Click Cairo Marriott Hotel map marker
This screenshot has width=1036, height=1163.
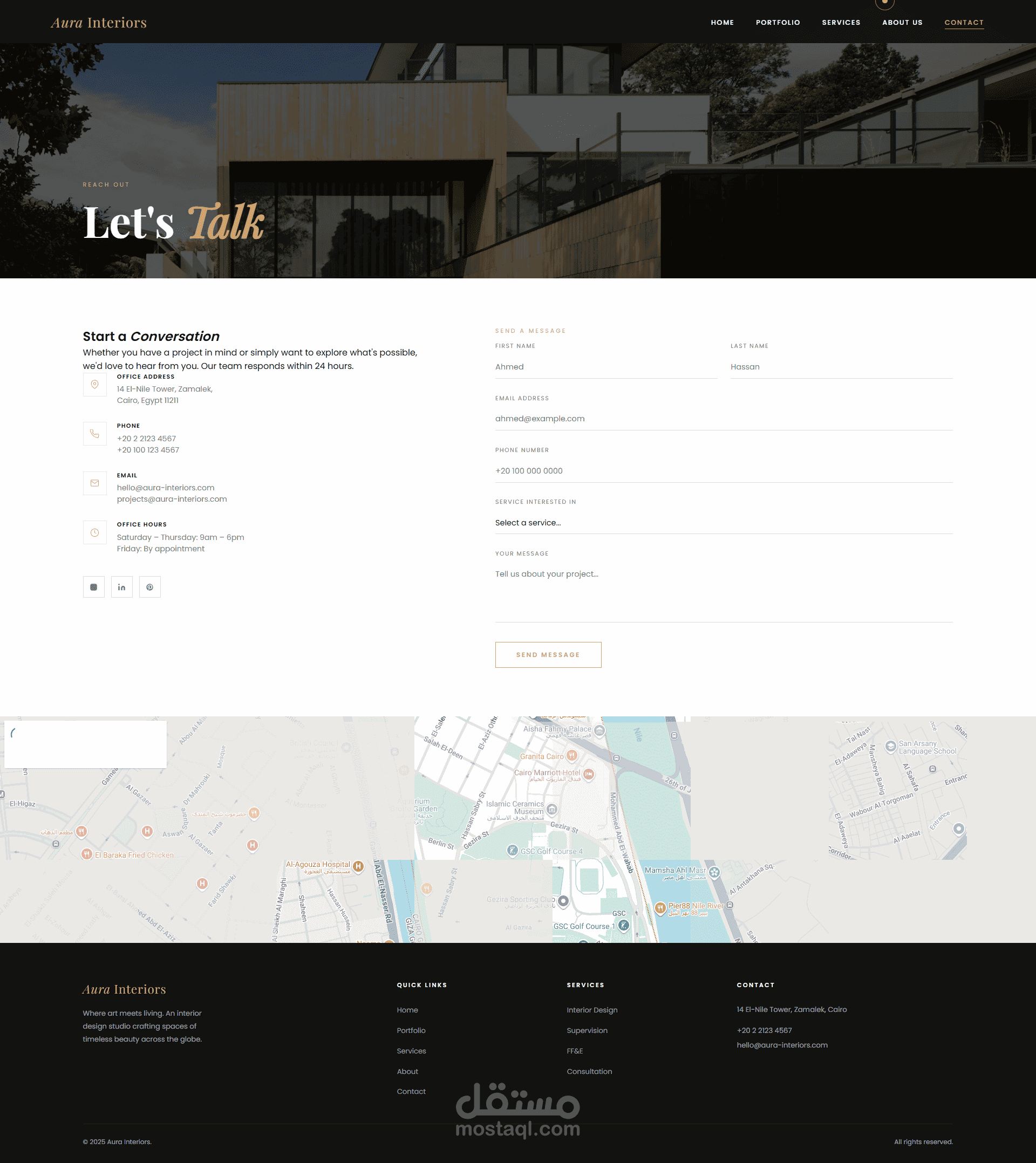coord(589,774)
